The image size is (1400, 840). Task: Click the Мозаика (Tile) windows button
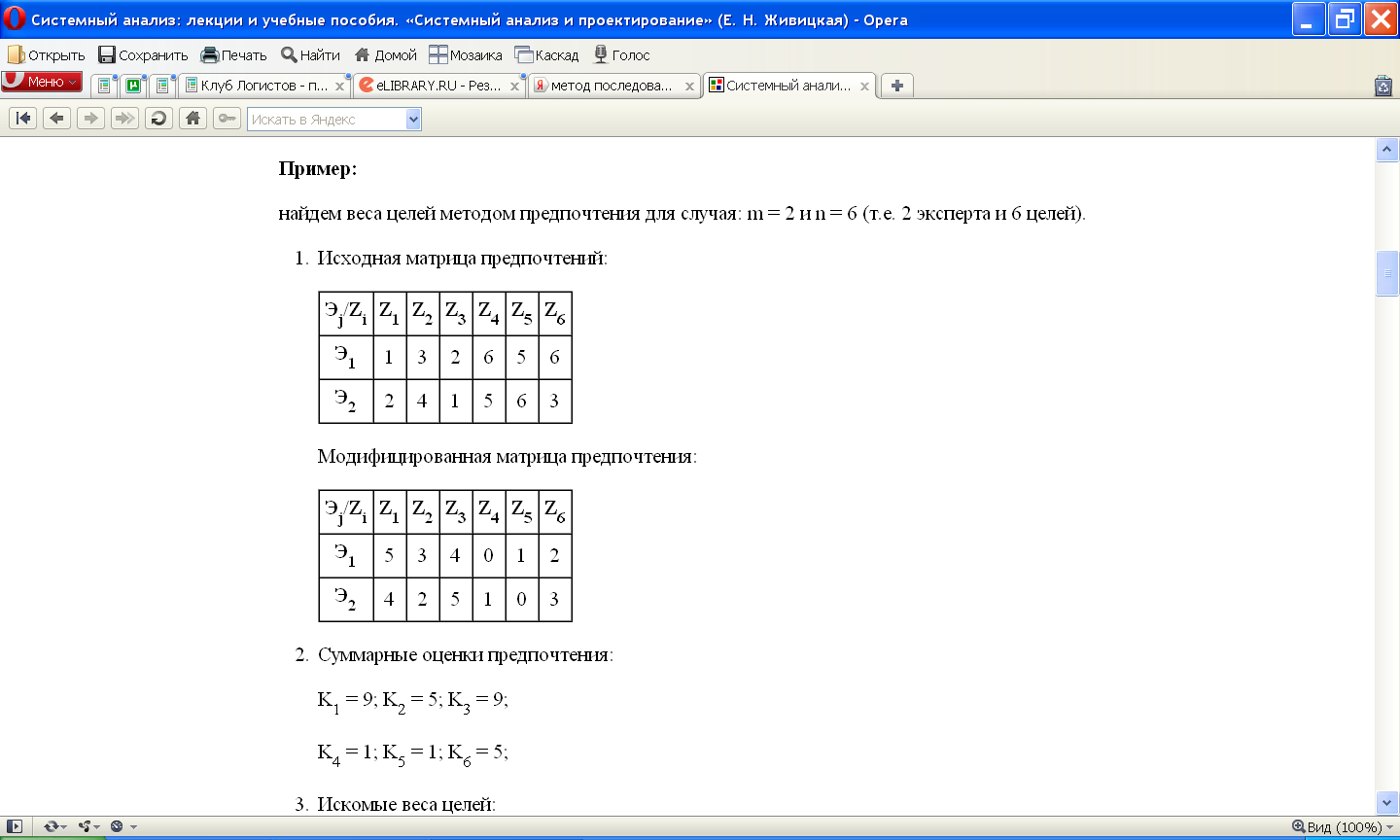coord(465,55)
